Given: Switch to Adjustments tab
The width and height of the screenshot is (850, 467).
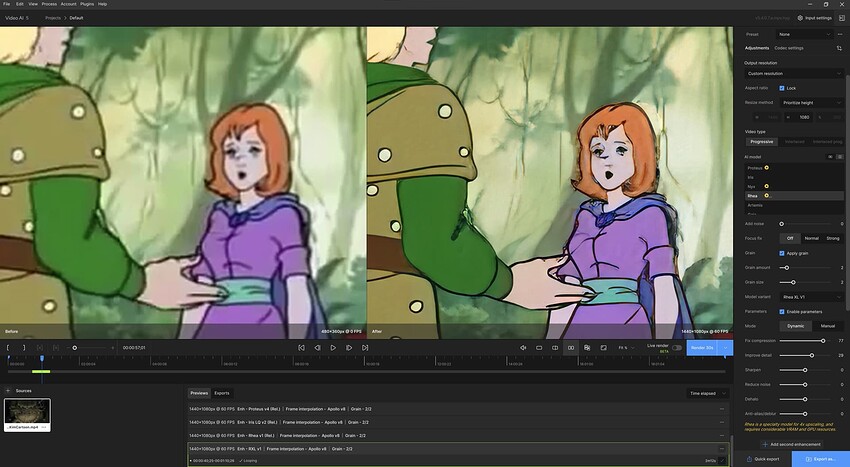Looking at the screenshot, I should [x=757, y=48].
